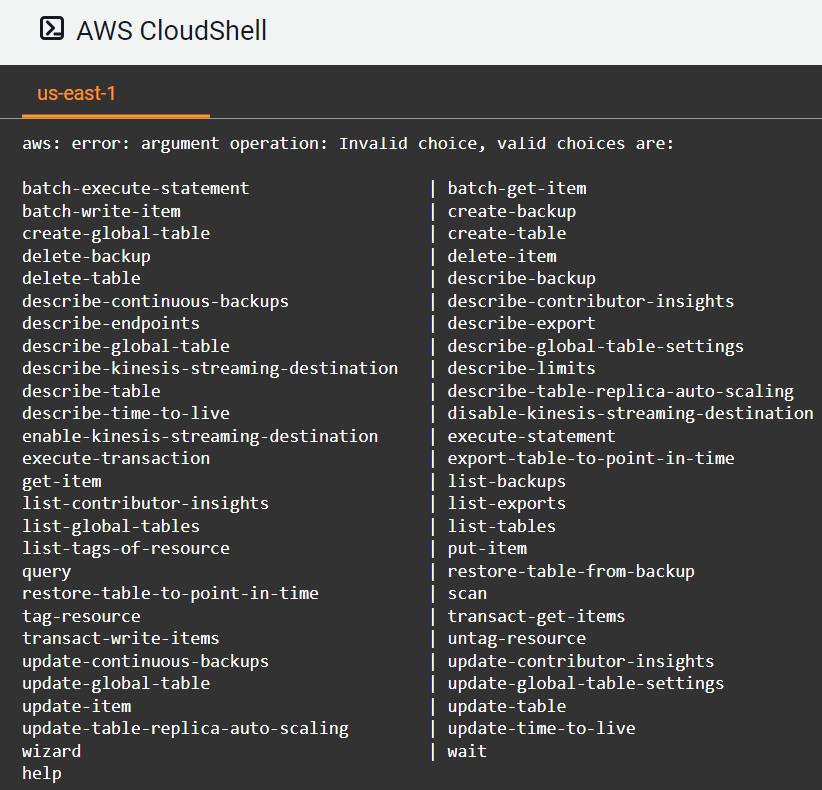The image size is (822, 790).
Task: Click the query operation text
Action: [x=46, y=572]
